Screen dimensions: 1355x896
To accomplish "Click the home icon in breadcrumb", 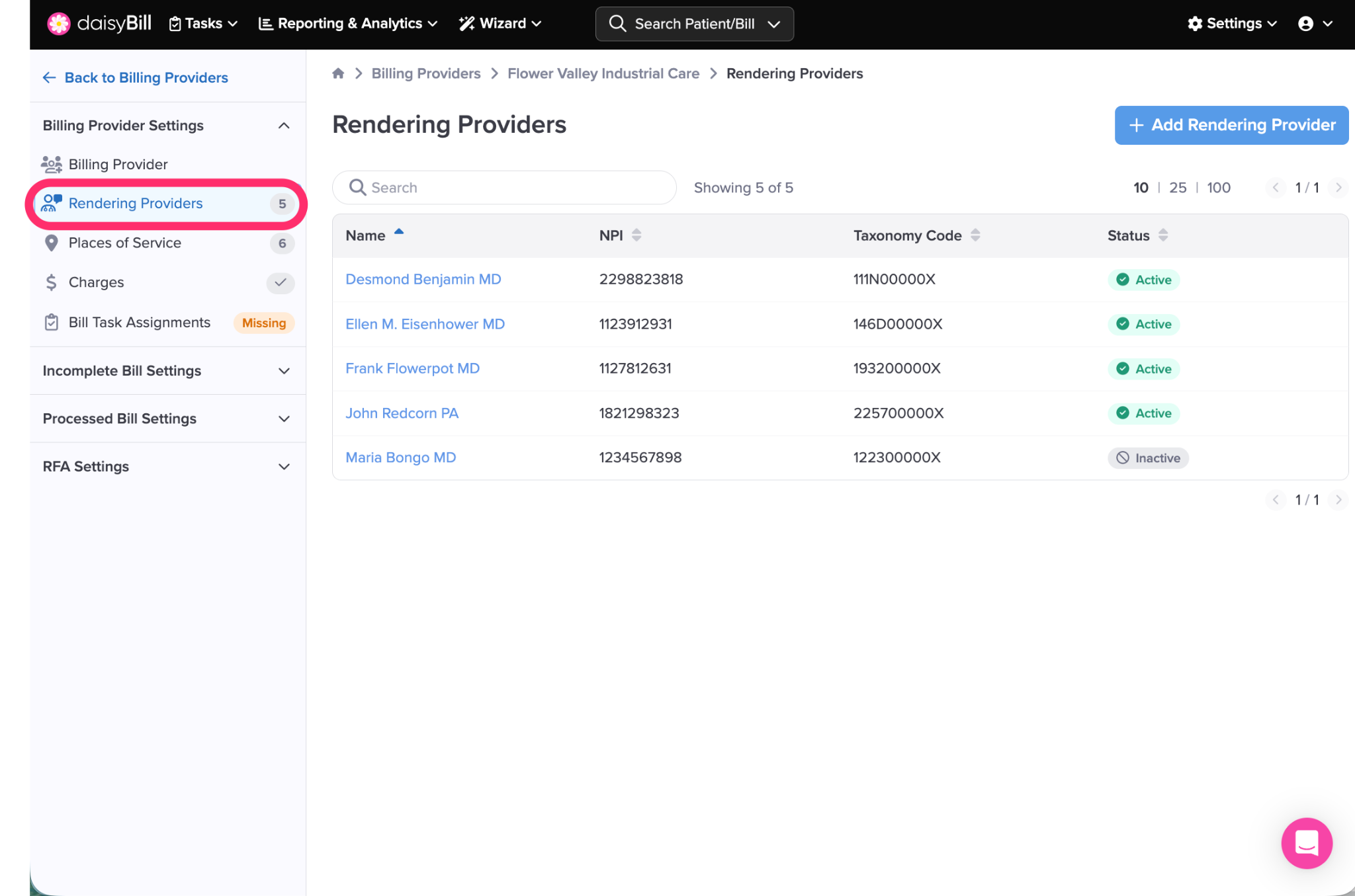I will tap(338, 73).
